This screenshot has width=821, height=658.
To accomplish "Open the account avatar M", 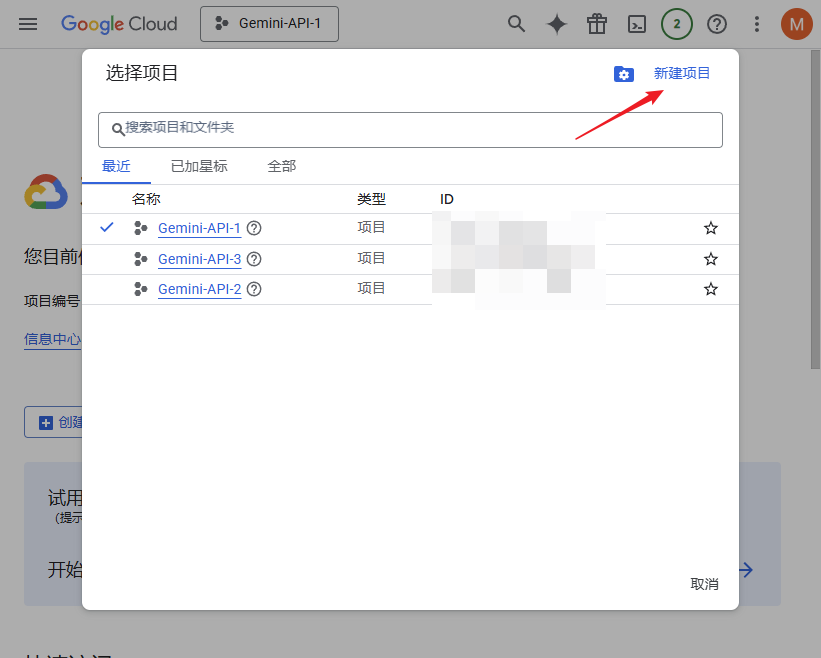I will pyautogui.click(x=796, y=24).
